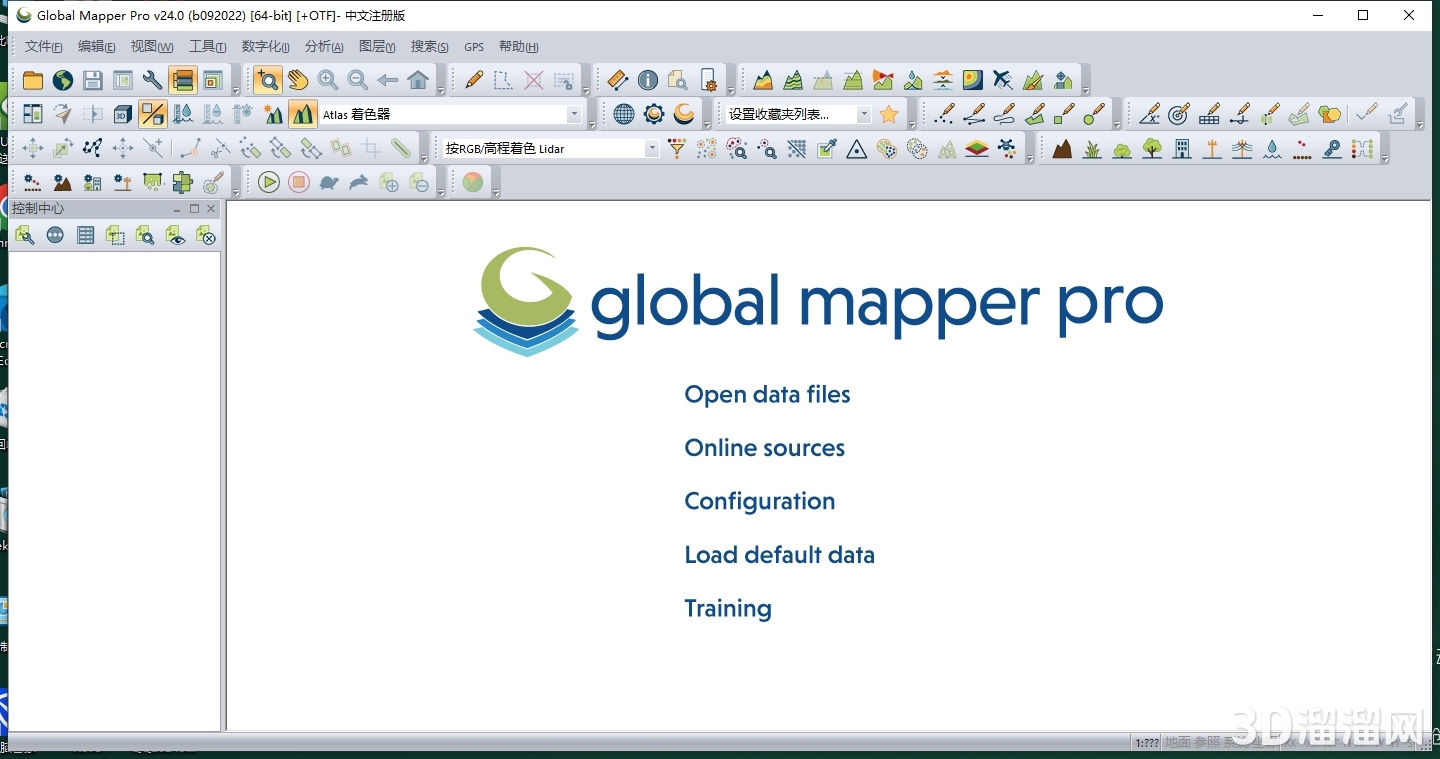Slow the animation using the turtle icon
This screenshot has height=759, width=1440.
coord(329,182)
